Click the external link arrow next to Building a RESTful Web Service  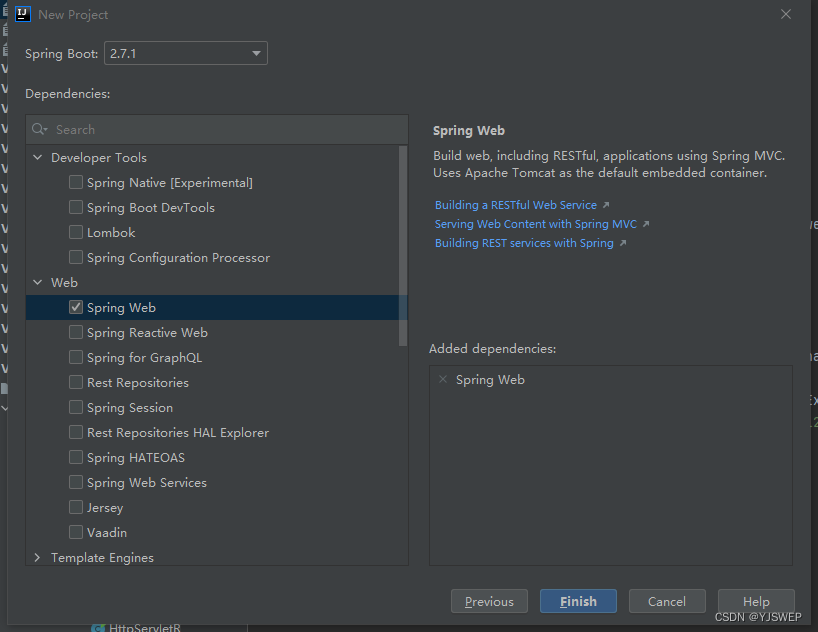point(606,205)
